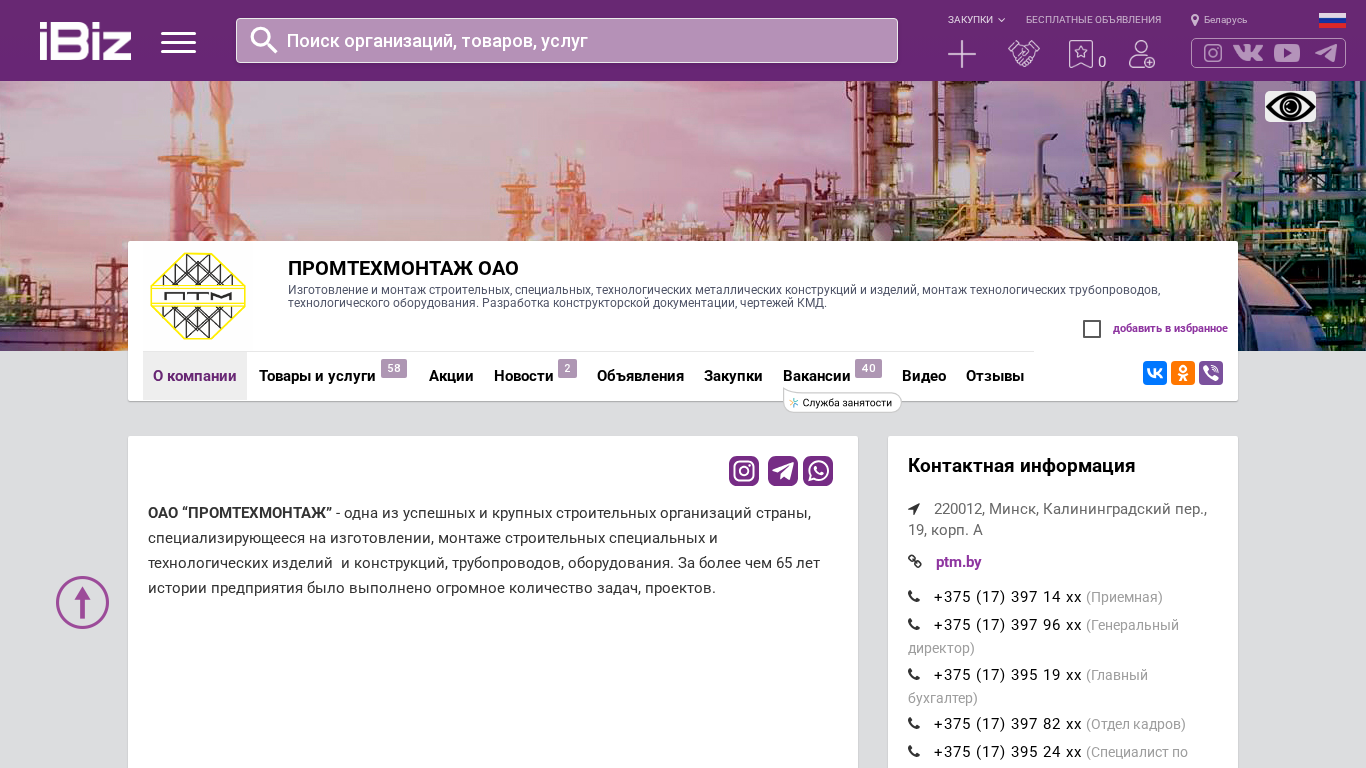This screenshot has width=1366, height=768.
Task: Switch to Товары и услуги tab
Action: [317, 376]
